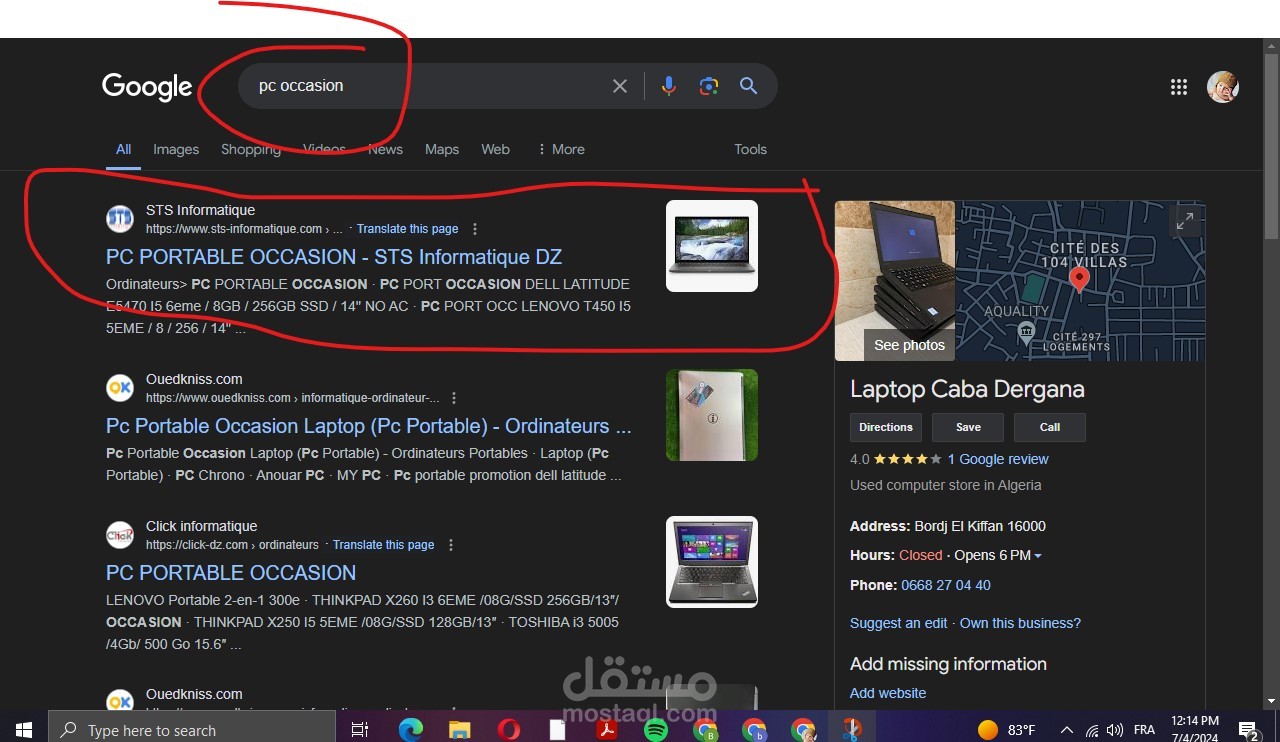Viewport: 1280px width, 742px height.
Task: Switch the FRA keyboard language indicator
Action: click(x=1144, y=729)
